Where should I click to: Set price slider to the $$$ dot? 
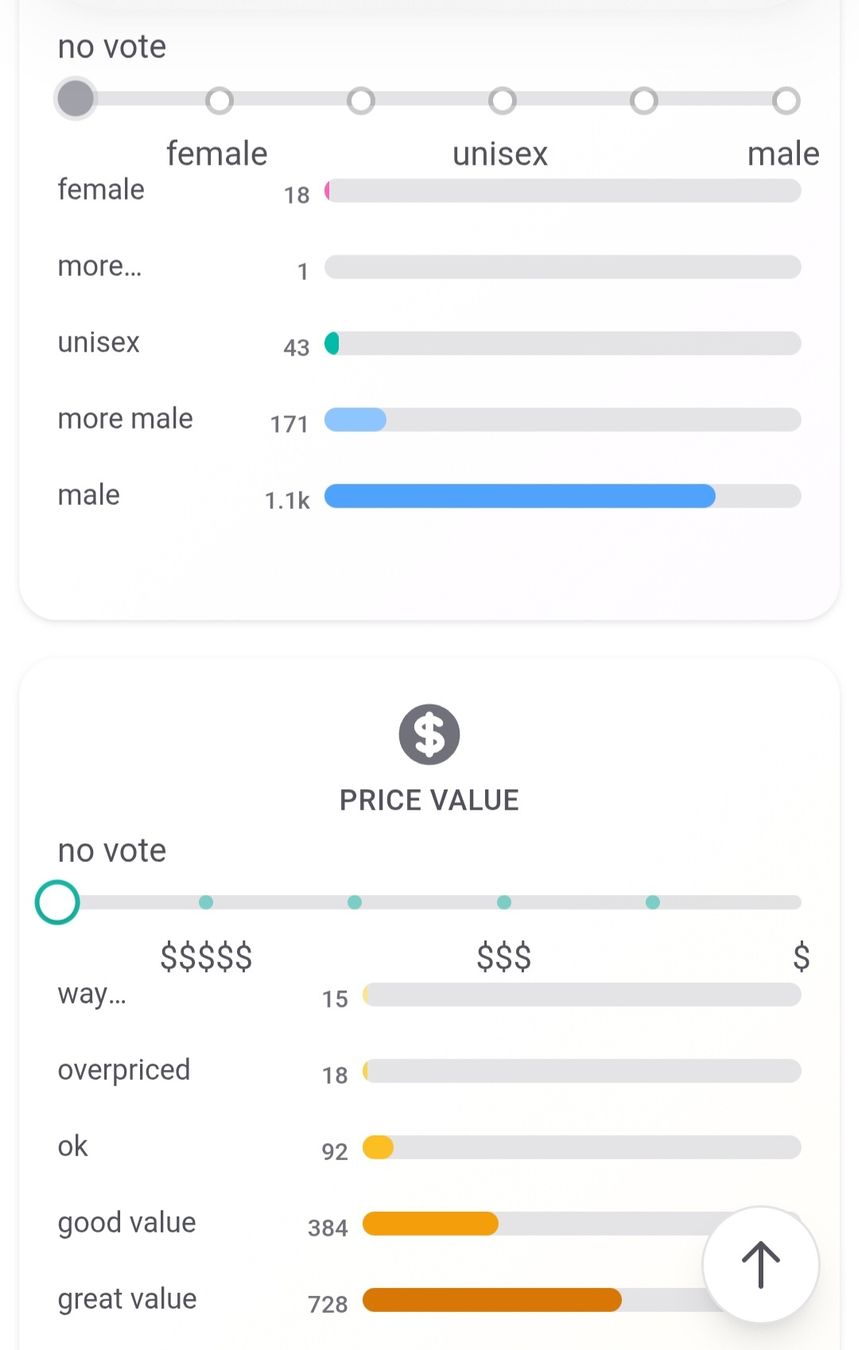point(504,902)
